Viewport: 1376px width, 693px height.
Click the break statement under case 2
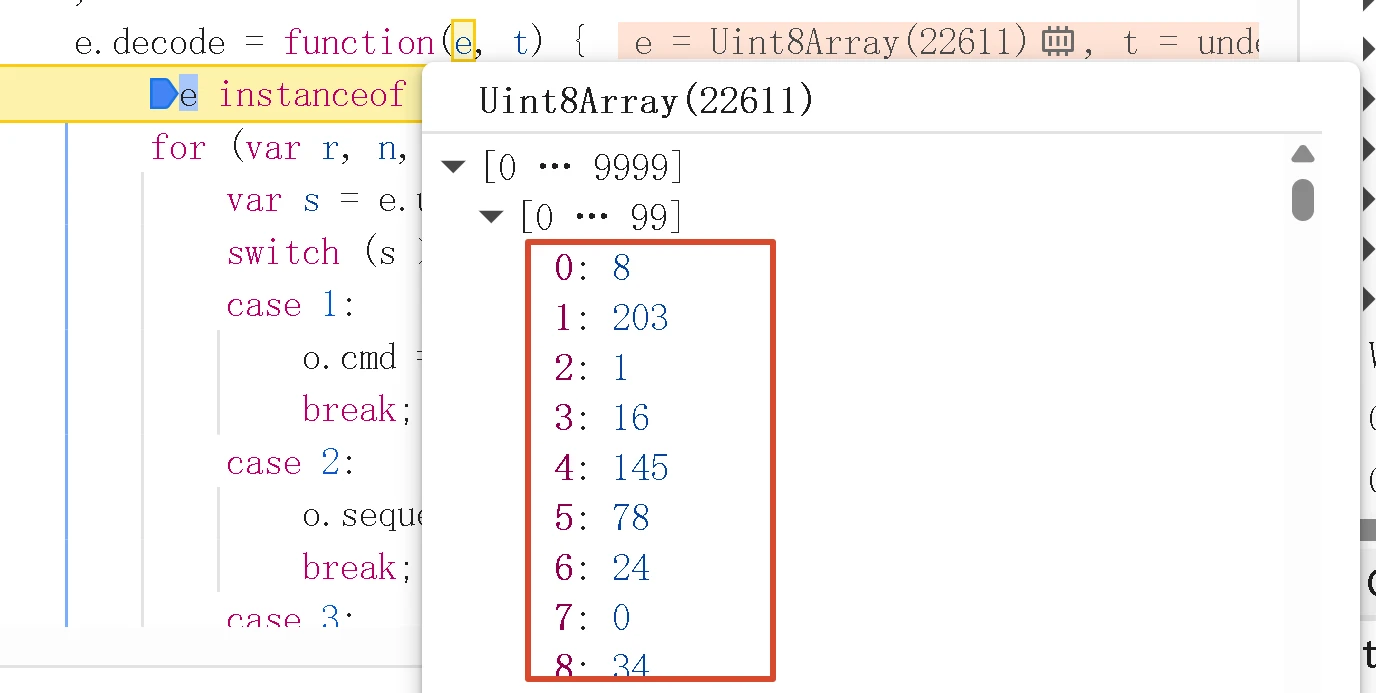point(357,567)
